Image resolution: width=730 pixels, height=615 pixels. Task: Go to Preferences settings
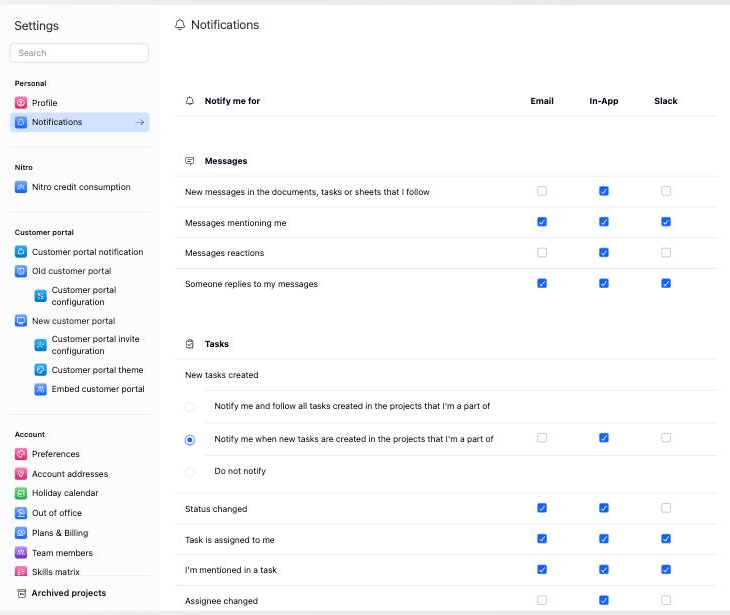click(x=79, y=454)
